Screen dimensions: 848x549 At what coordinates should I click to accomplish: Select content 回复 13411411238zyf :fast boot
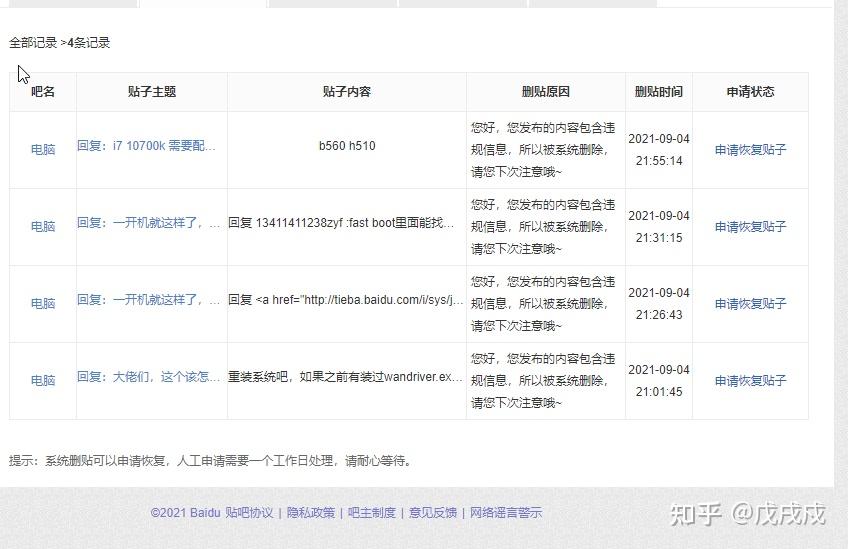point(341,223)
